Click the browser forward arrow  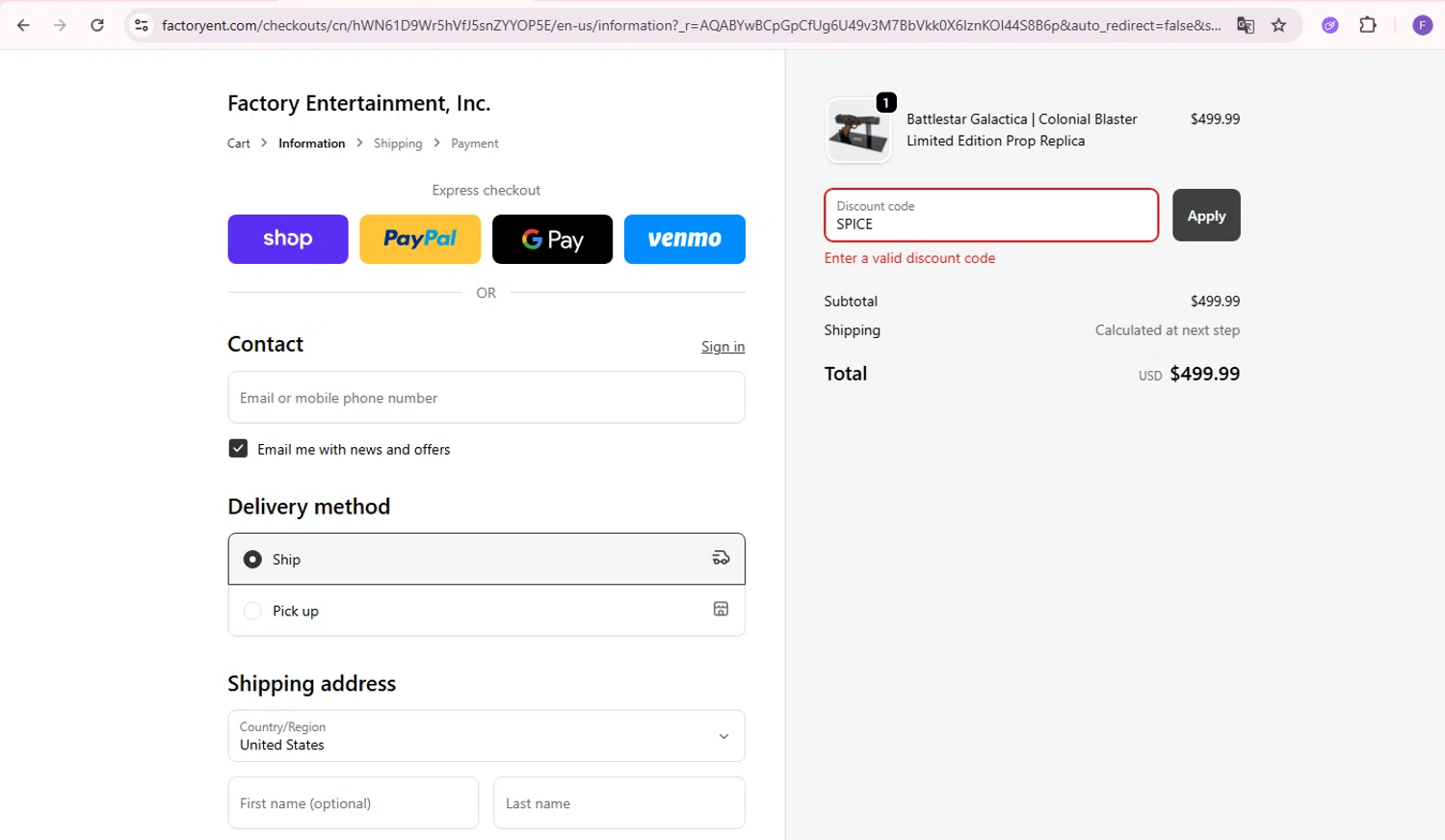coord(60,25)
